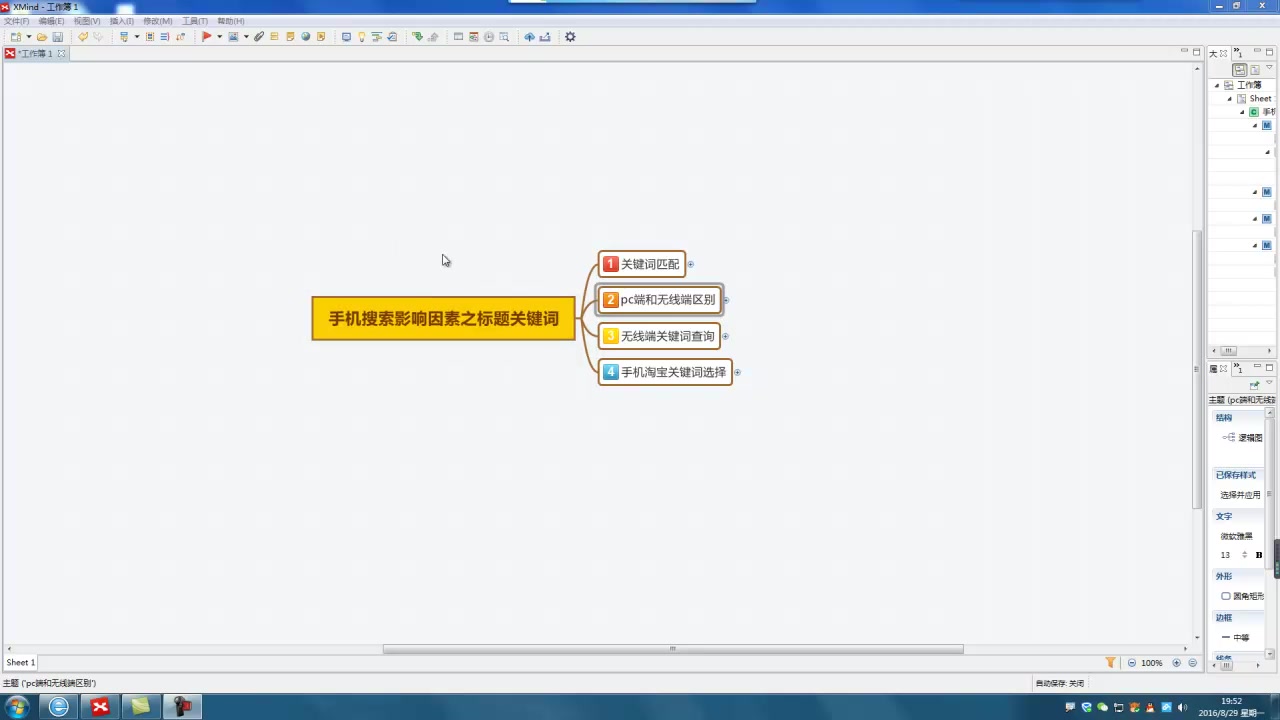Select the 关键词匹配 topic
The image size is (1280, 720).
[x=642, y=264]
